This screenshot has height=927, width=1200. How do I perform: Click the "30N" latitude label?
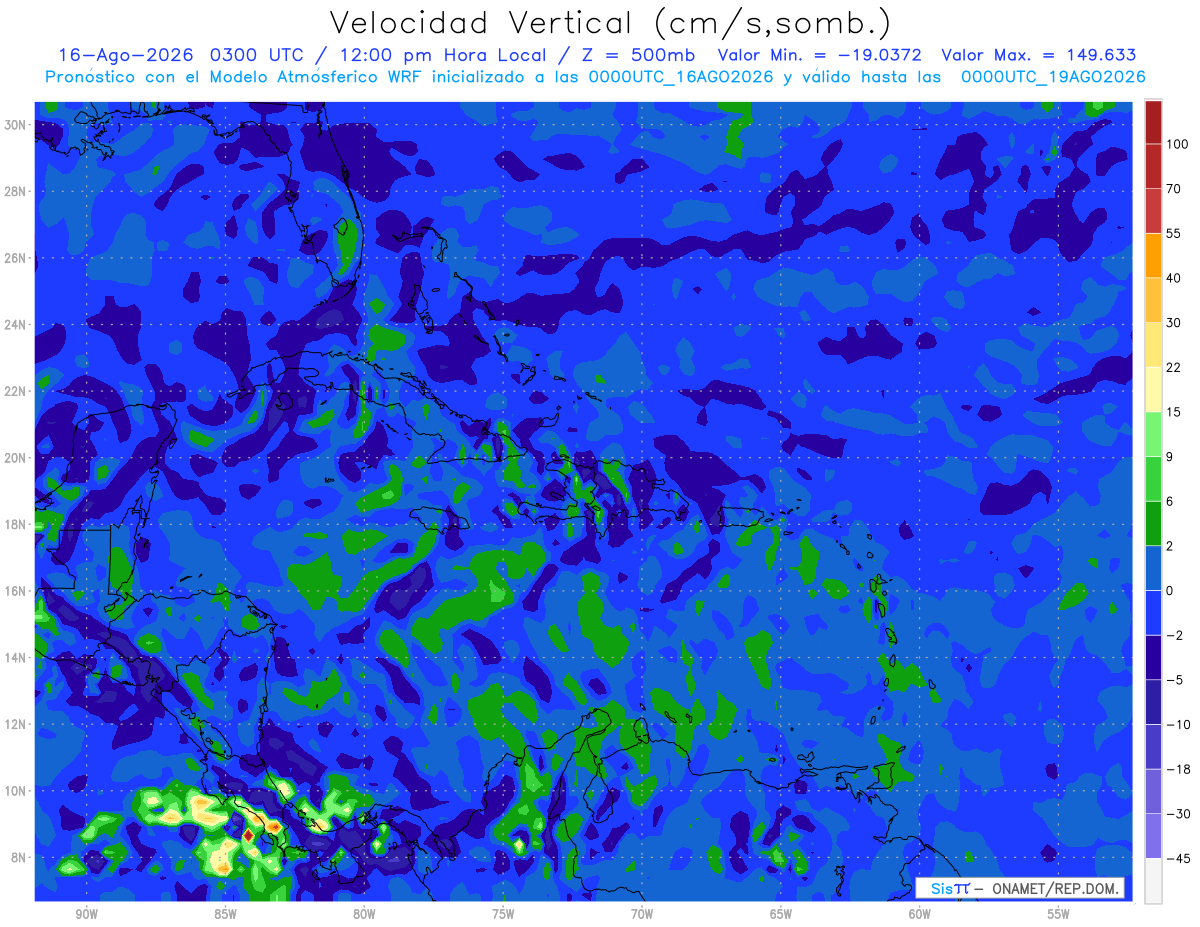[17, 125]
